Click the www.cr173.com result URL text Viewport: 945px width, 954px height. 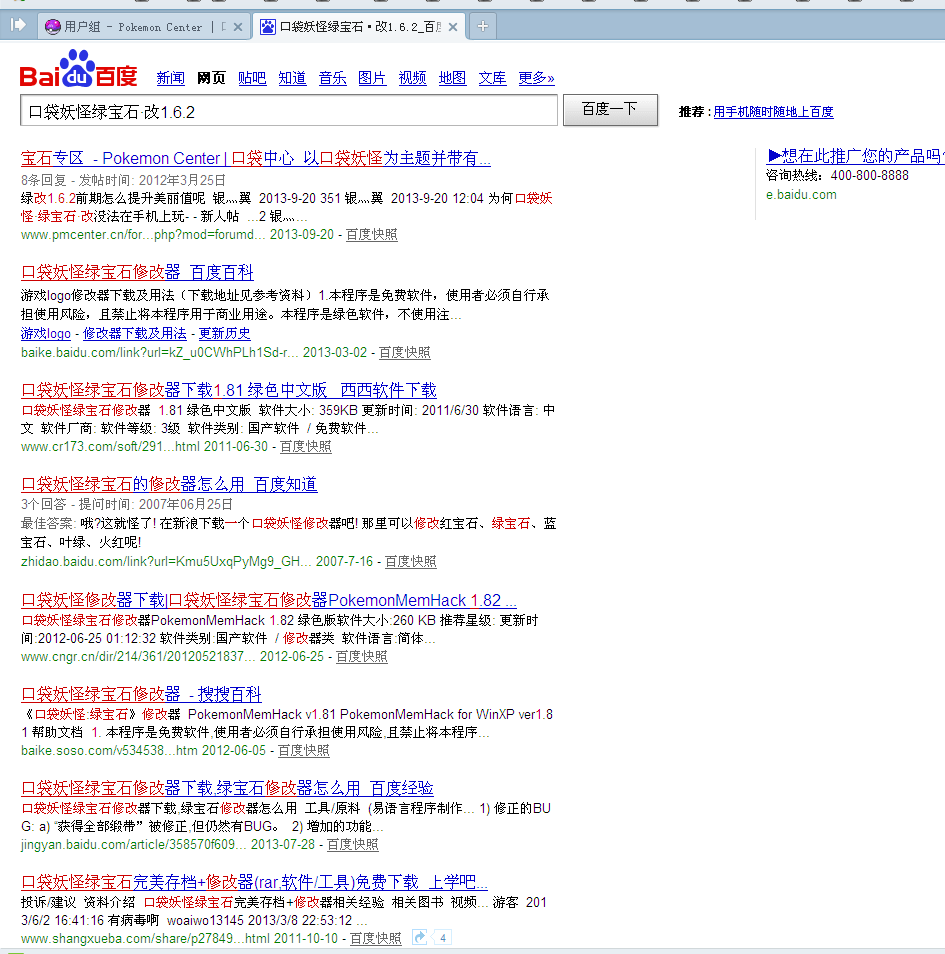pos(110,447)
